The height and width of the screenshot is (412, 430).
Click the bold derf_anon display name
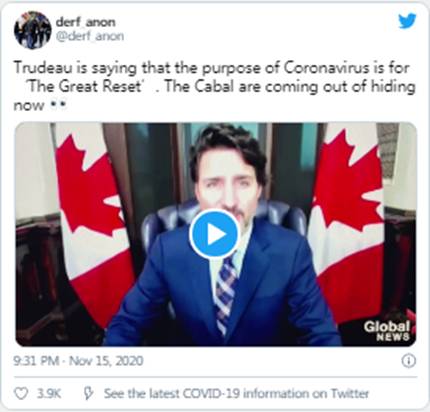click(86, 22)
